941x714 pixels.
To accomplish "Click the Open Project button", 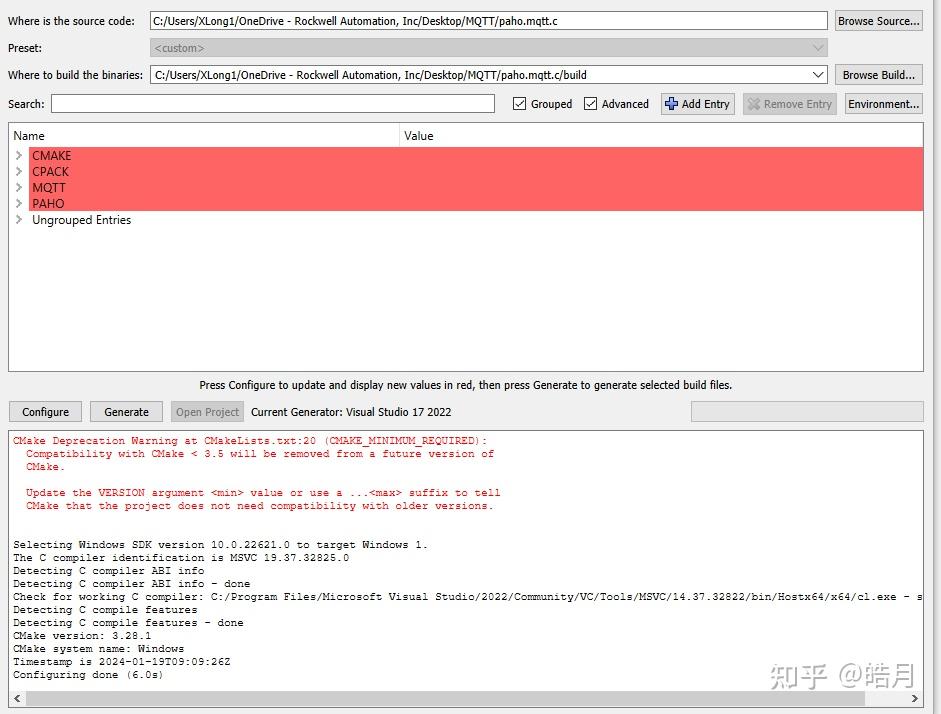I will pos(207,412).
